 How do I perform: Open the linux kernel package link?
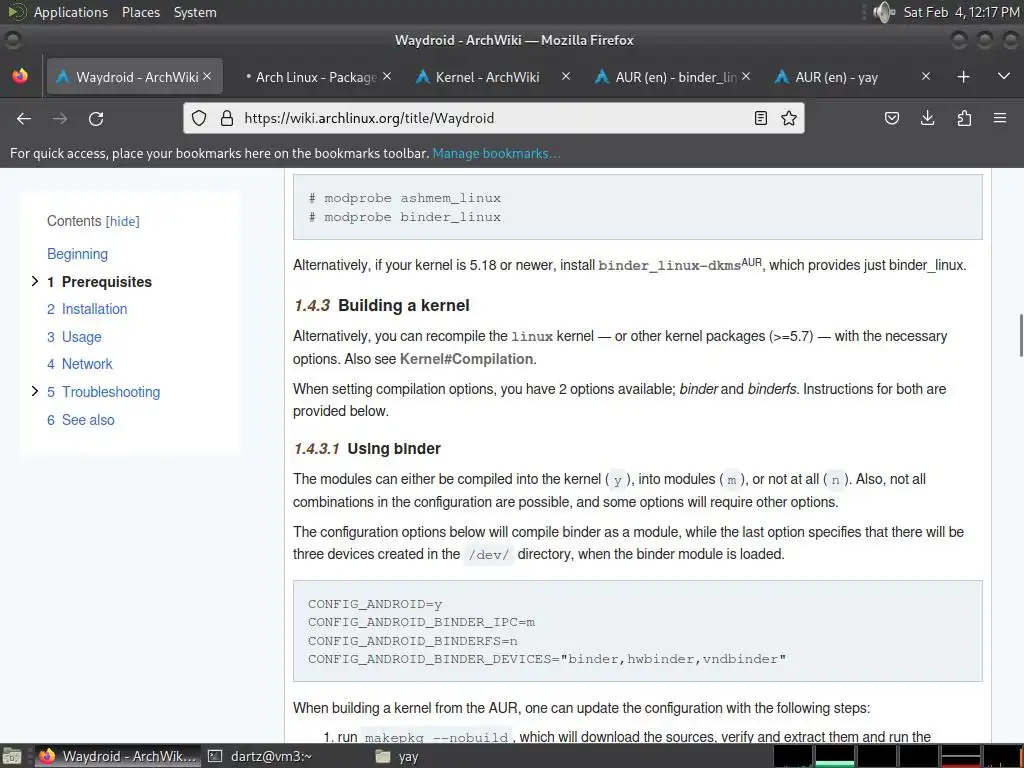[532, 336]
